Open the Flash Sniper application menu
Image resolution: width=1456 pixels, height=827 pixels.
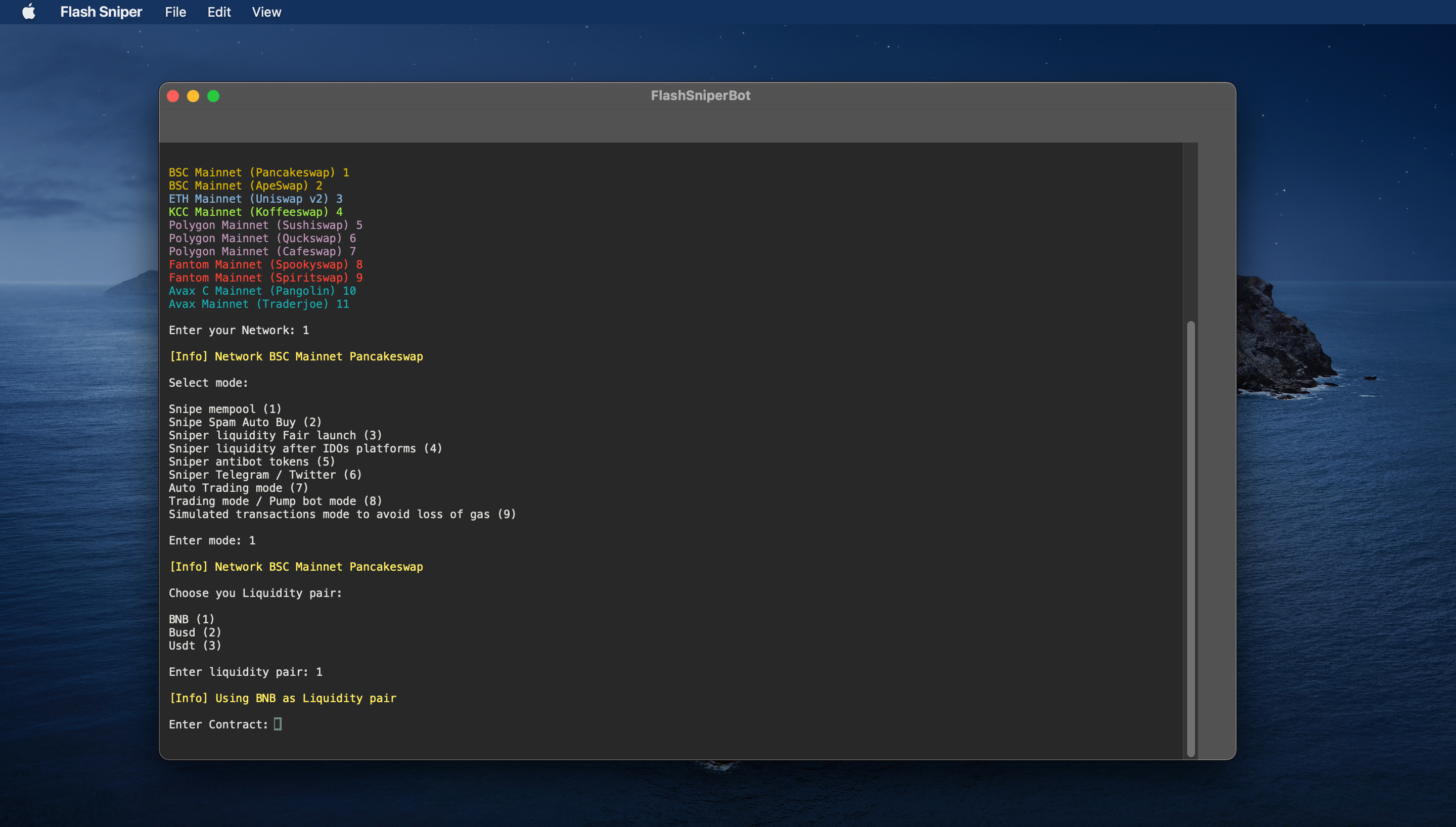tap(101, 12)
